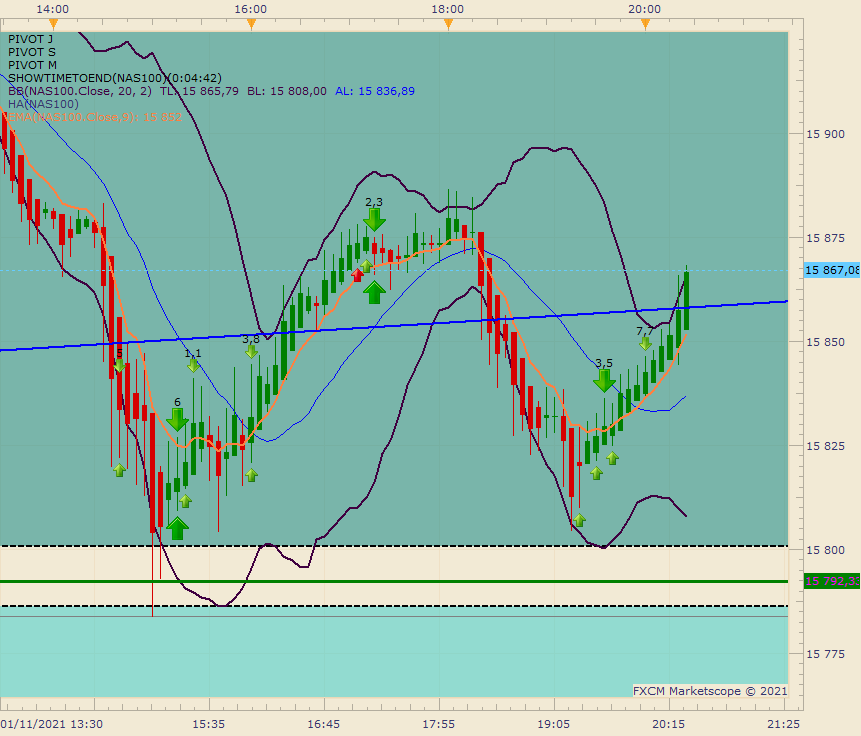Select the green horizontal pivot line
The width and height of the screenshot is (861, 736).
394,581
